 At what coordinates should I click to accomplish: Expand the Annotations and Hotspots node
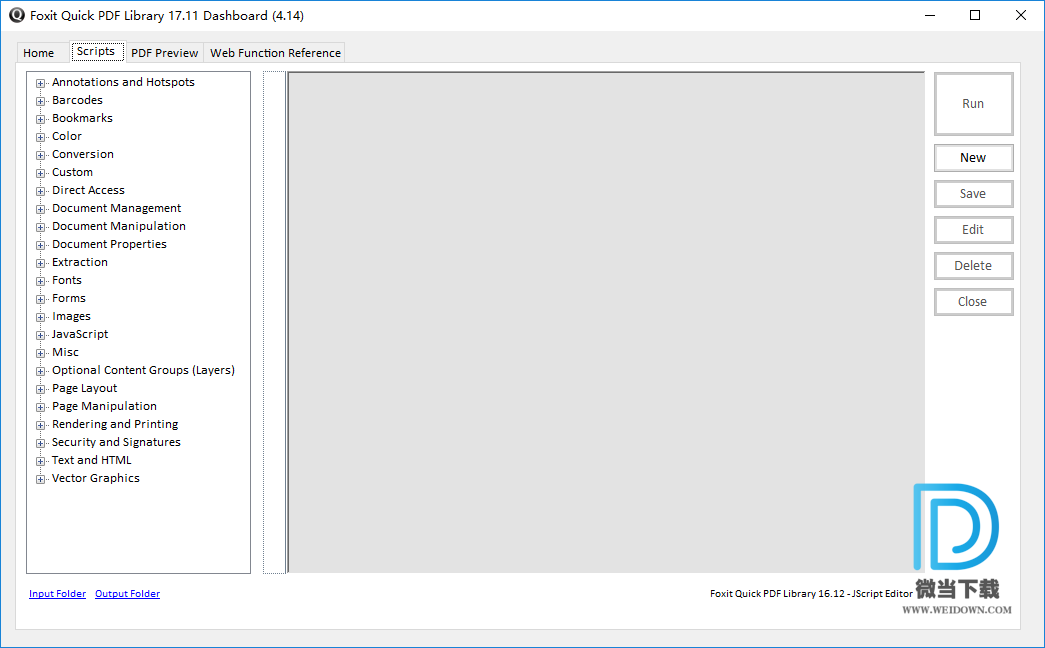41,83
